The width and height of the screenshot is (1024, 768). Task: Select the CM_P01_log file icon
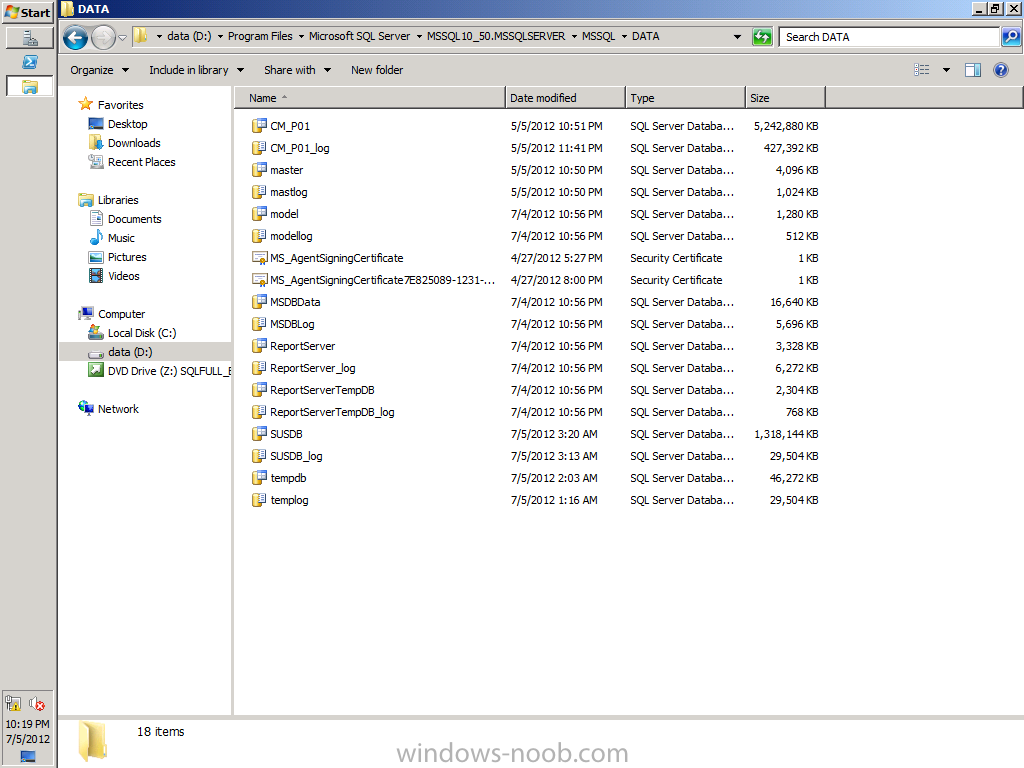coord(259,148)
